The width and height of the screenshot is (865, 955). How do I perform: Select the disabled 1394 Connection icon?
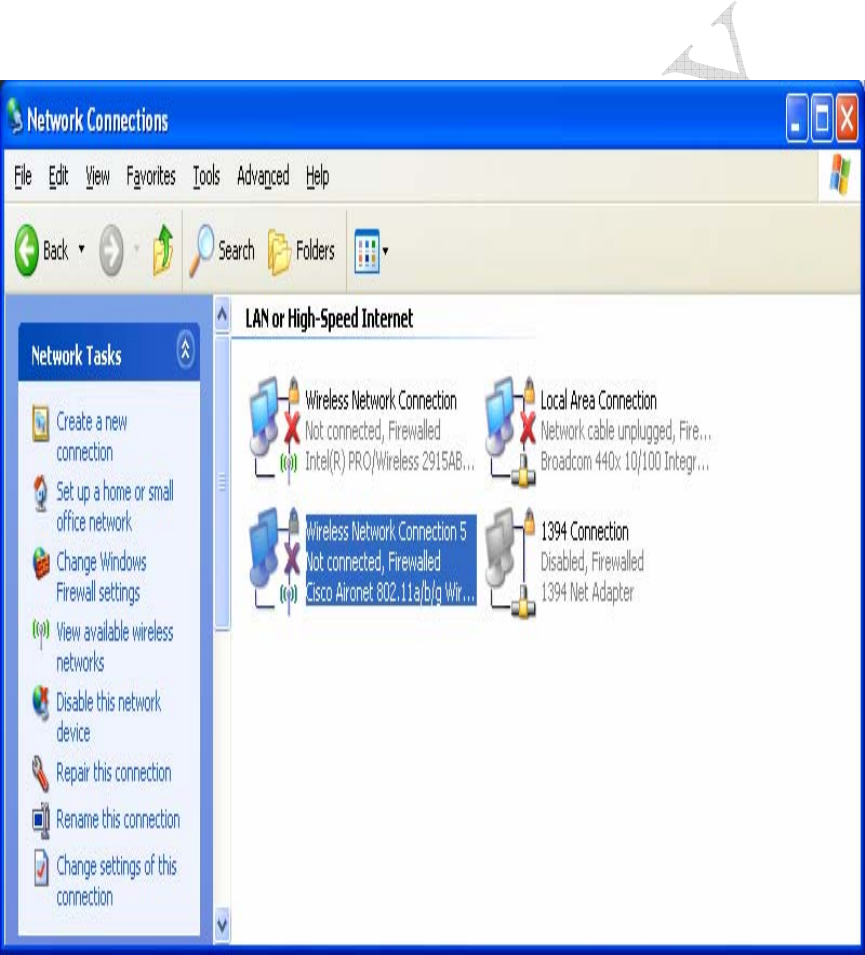510,563
